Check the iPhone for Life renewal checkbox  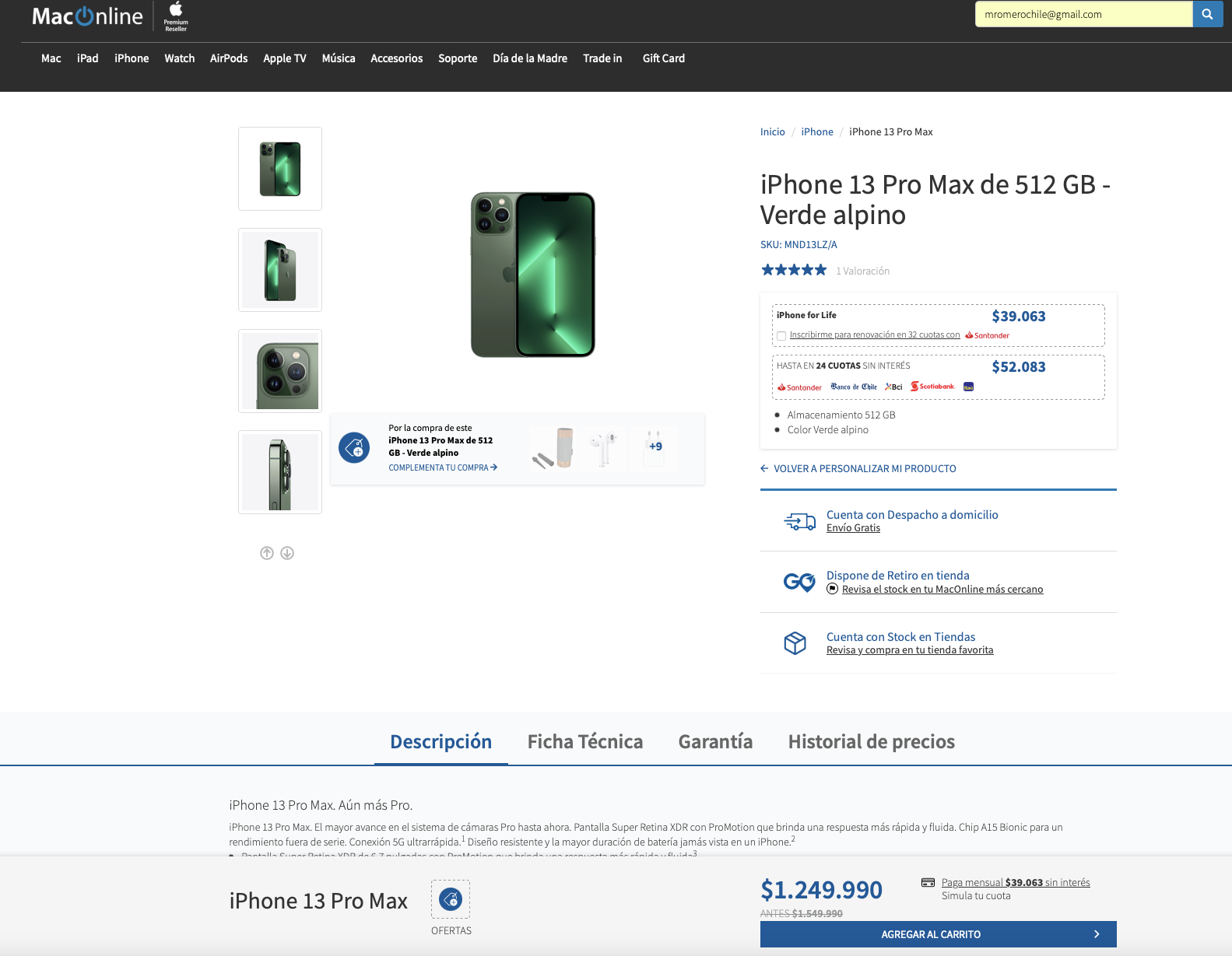(x=781, y=336)
